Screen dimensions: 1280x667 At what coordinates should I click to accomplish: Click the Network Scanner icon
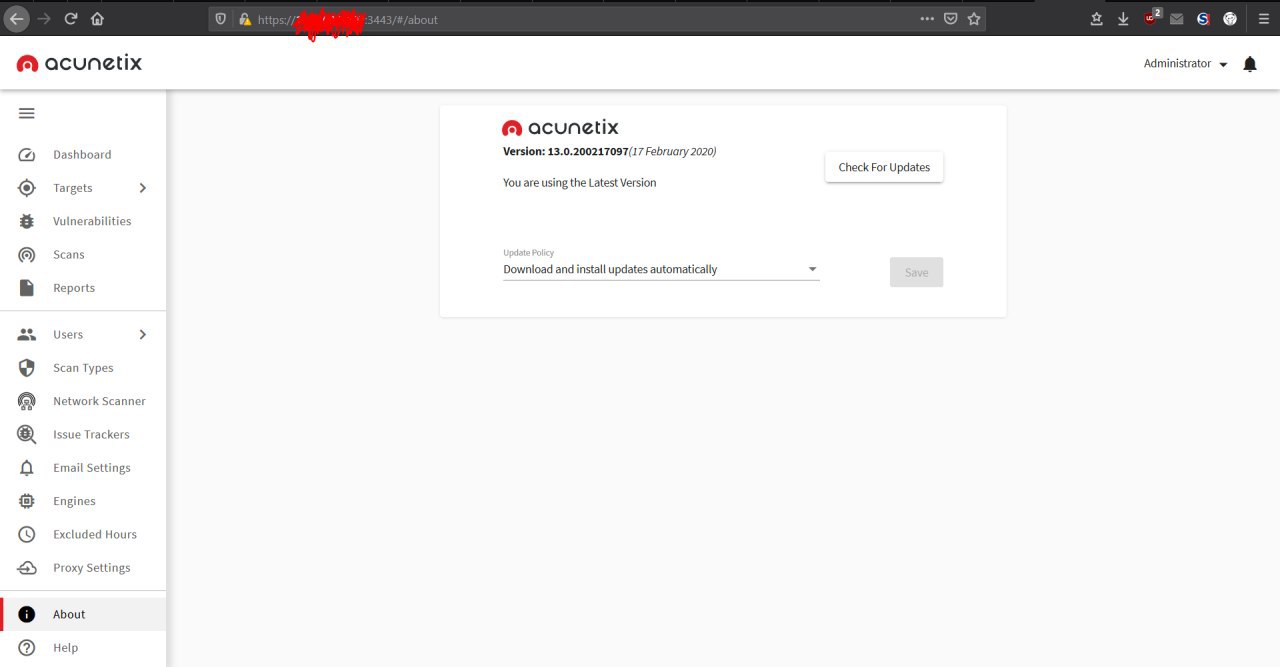(x=27, y=401)
